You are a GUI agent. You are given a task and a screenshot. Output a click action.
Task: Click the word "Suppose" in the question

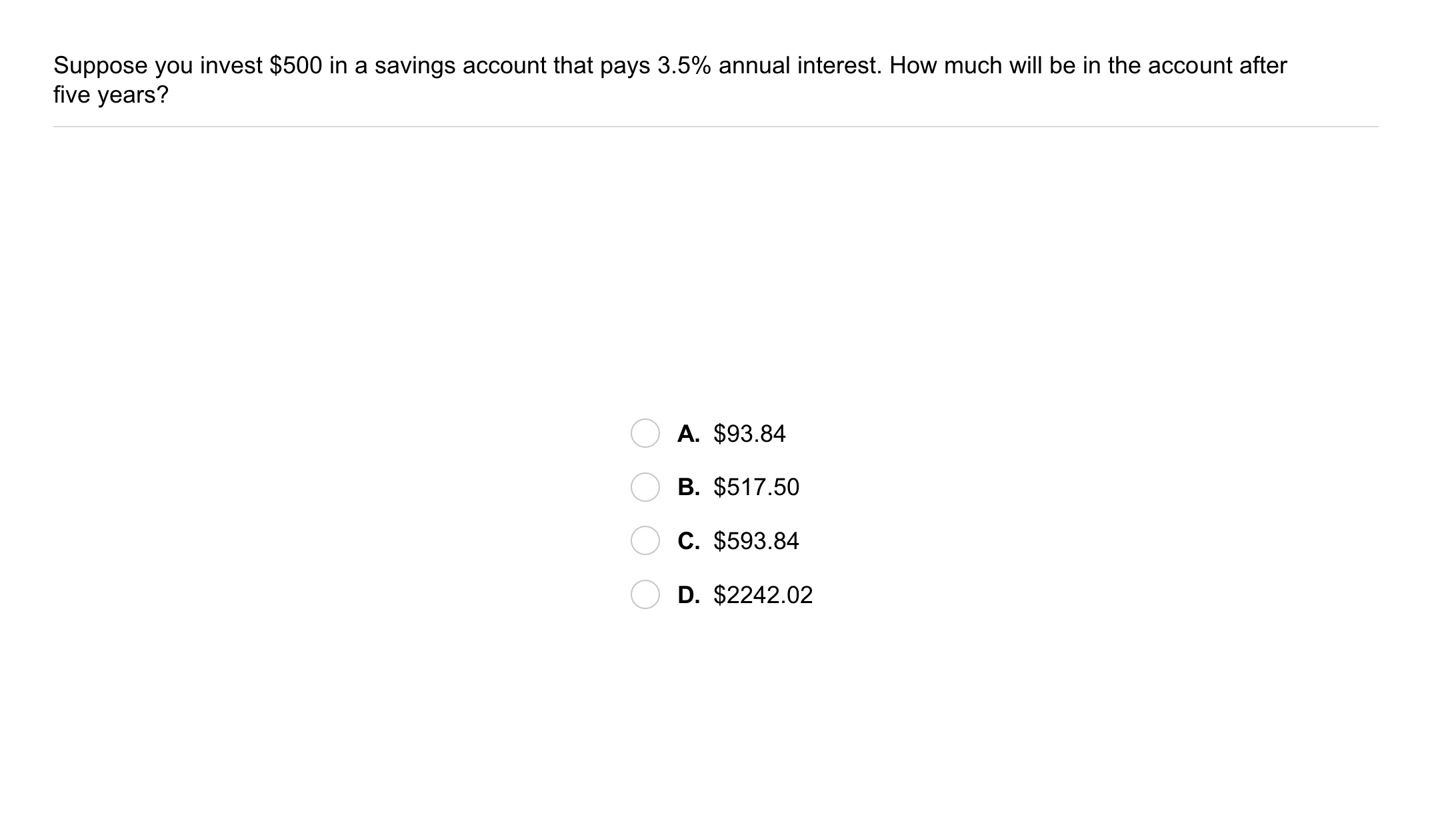point(100,65)
